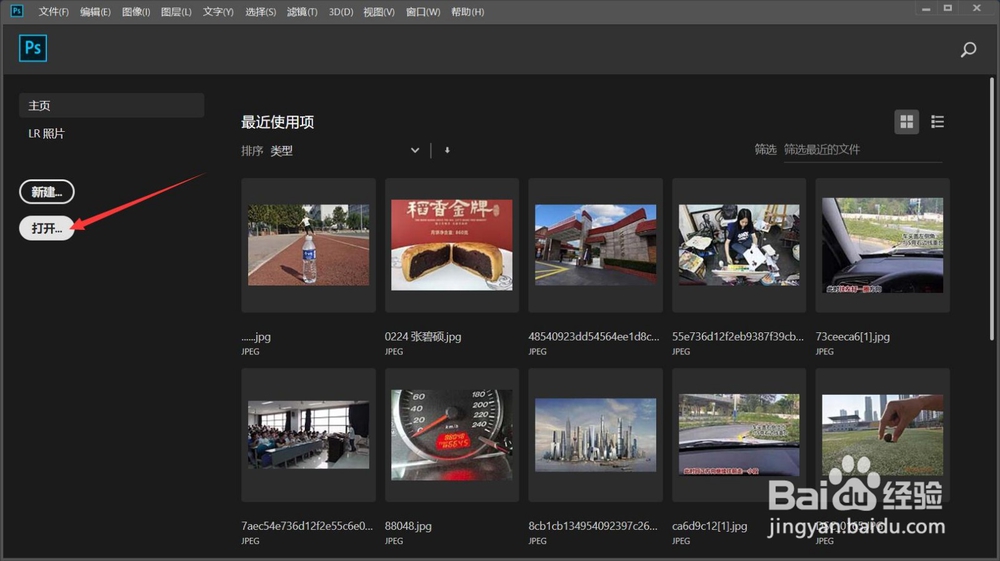Open the red-roofed gate building thumbnail

pyautogui.click(x=596, y=245)
